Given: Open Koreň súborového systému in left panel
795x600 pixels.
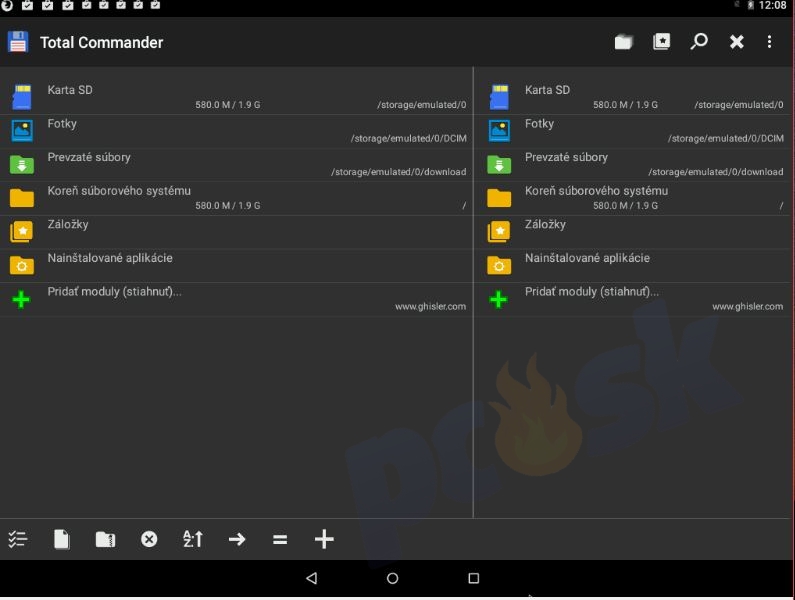Looking at the screenshot, I should pyautogui.click(x=236, y=198).
